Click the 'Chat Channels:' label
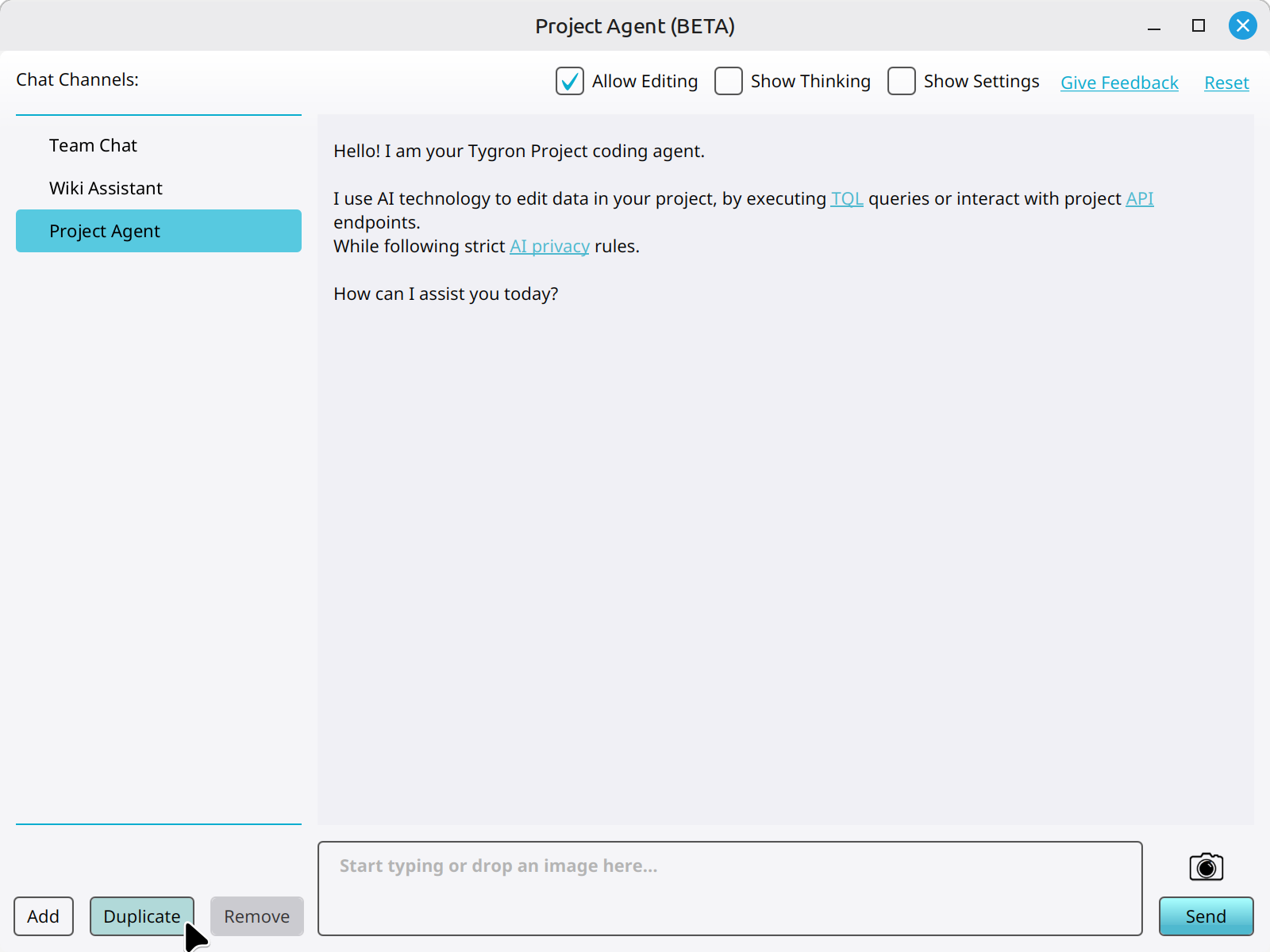Viewport: 1270px width, 952px height. click(78, 79)
